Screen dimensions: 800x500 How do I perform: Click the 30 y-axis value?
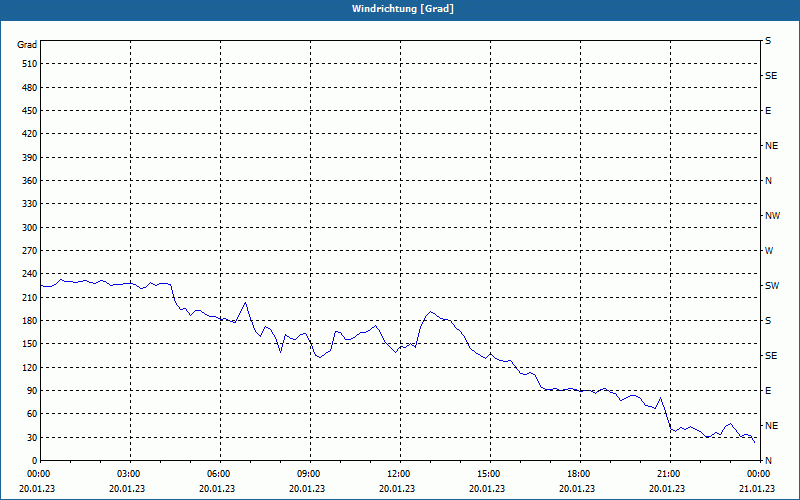click(32, 437)
